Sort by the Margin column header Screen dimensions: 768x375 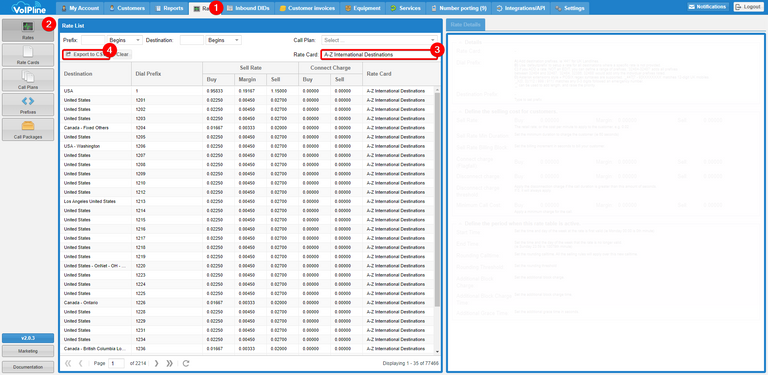[250, 80]
